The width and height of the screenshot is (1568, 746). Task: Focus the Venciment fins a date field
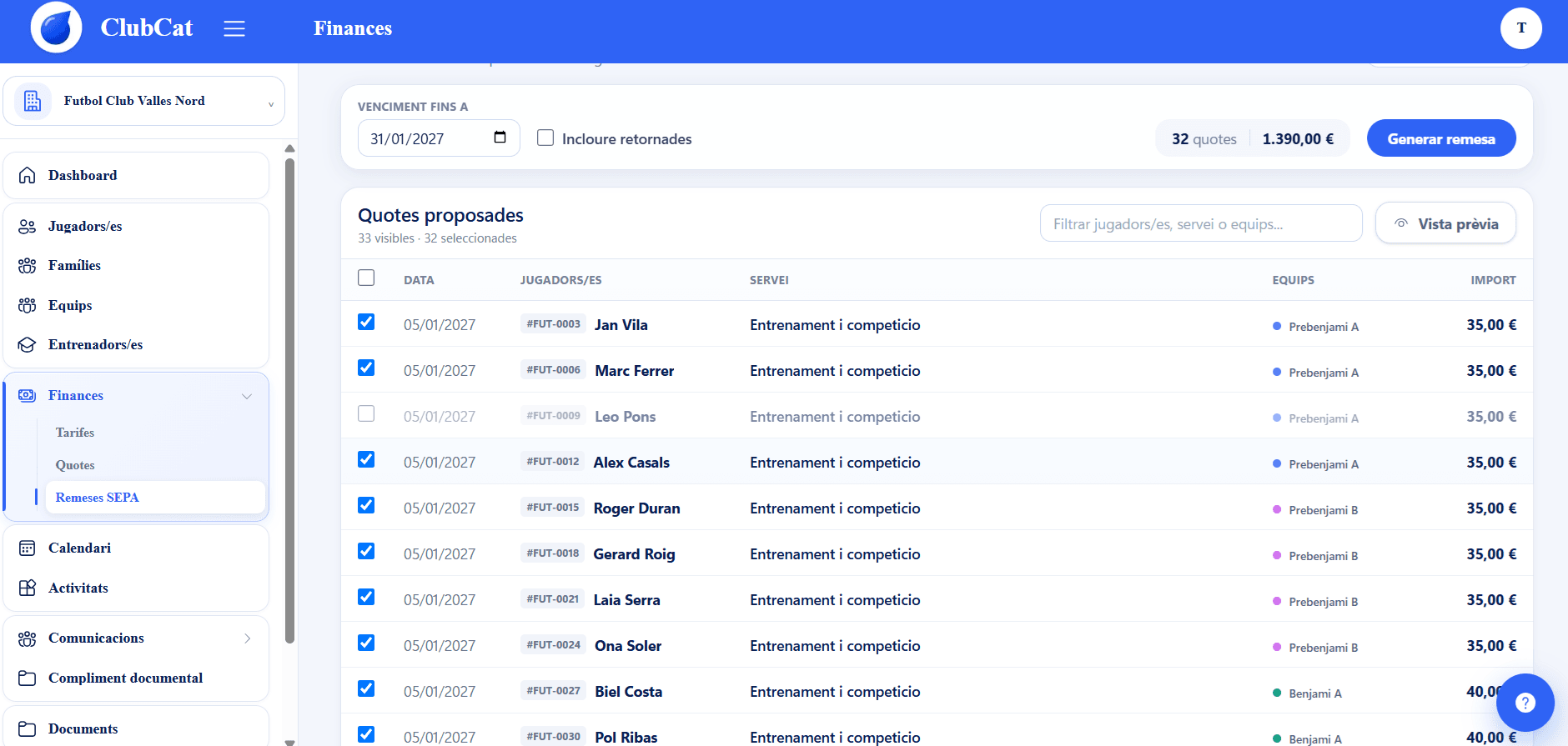439,138
